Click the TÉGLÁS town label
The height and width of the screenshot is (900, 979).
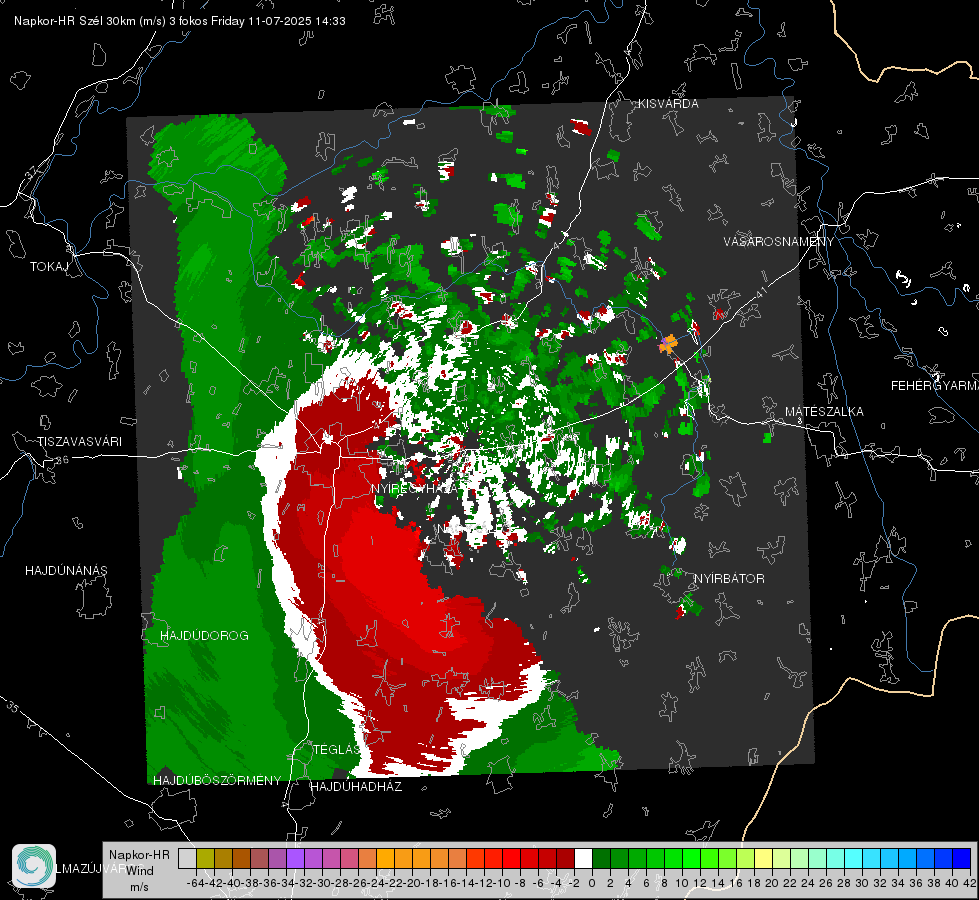(337, 749)
